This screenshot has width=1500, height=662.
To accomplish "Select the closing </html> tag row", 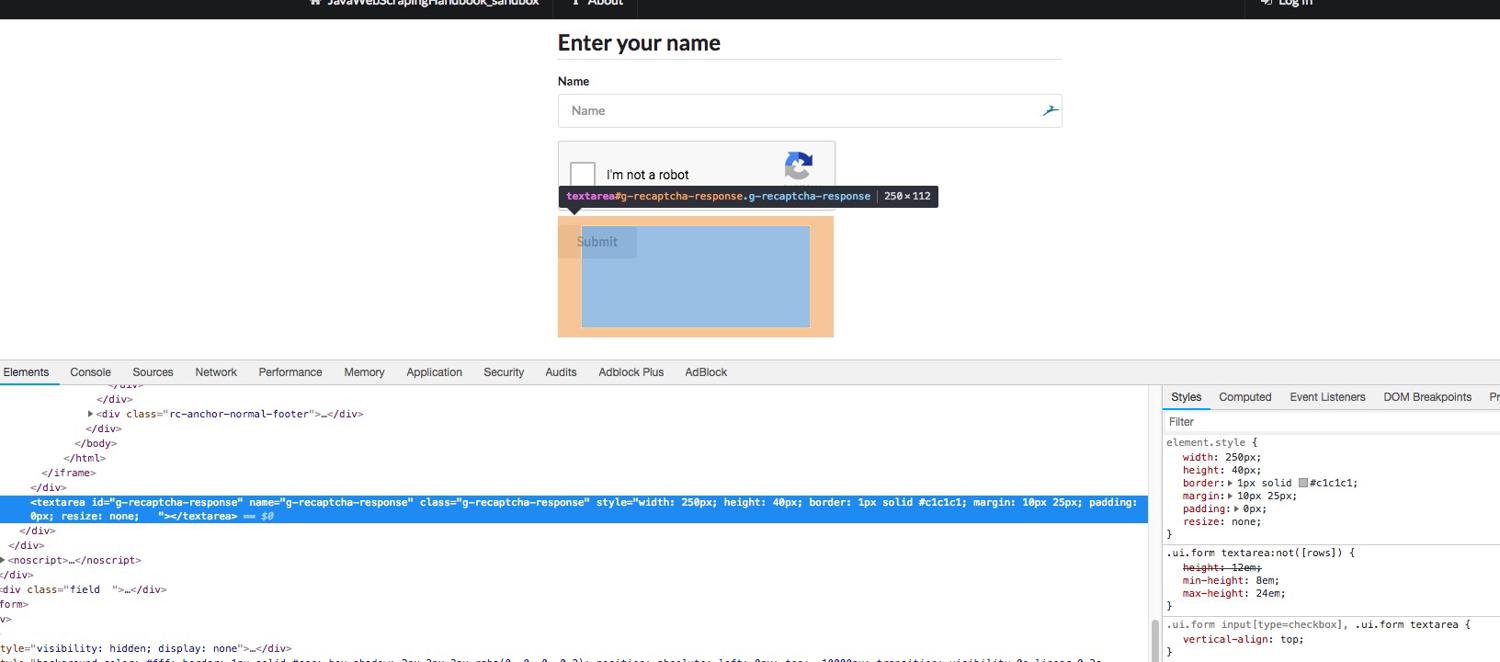I will 84,458.
